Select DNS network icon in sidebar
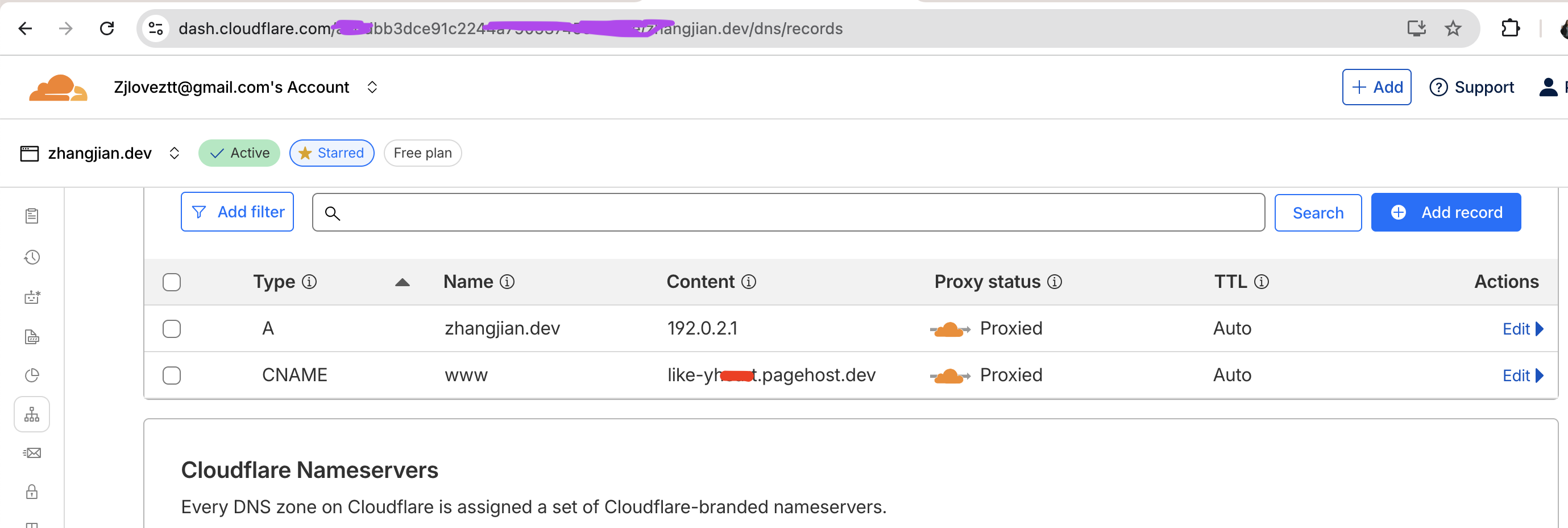 [x=32, y=415]
